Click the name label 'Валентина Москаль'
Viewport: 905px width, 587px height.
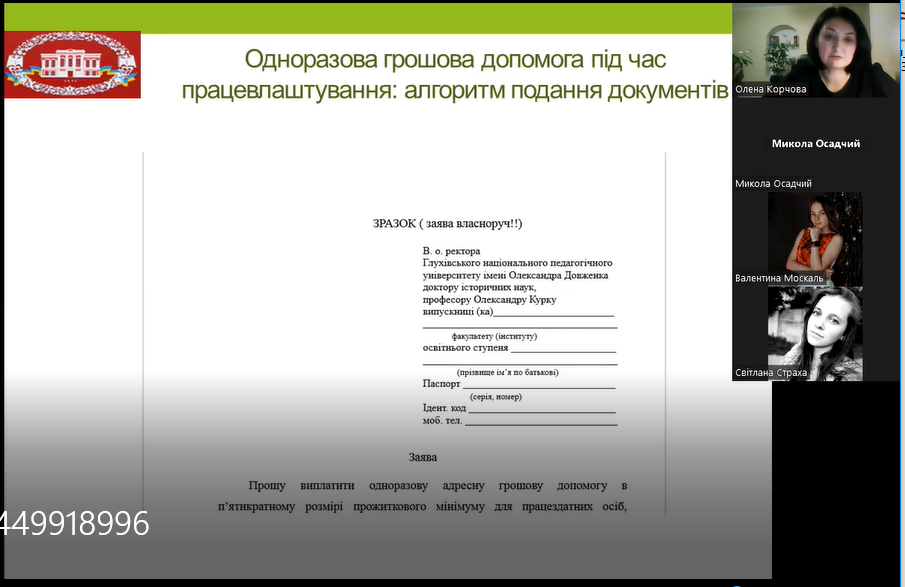[779, 278]
